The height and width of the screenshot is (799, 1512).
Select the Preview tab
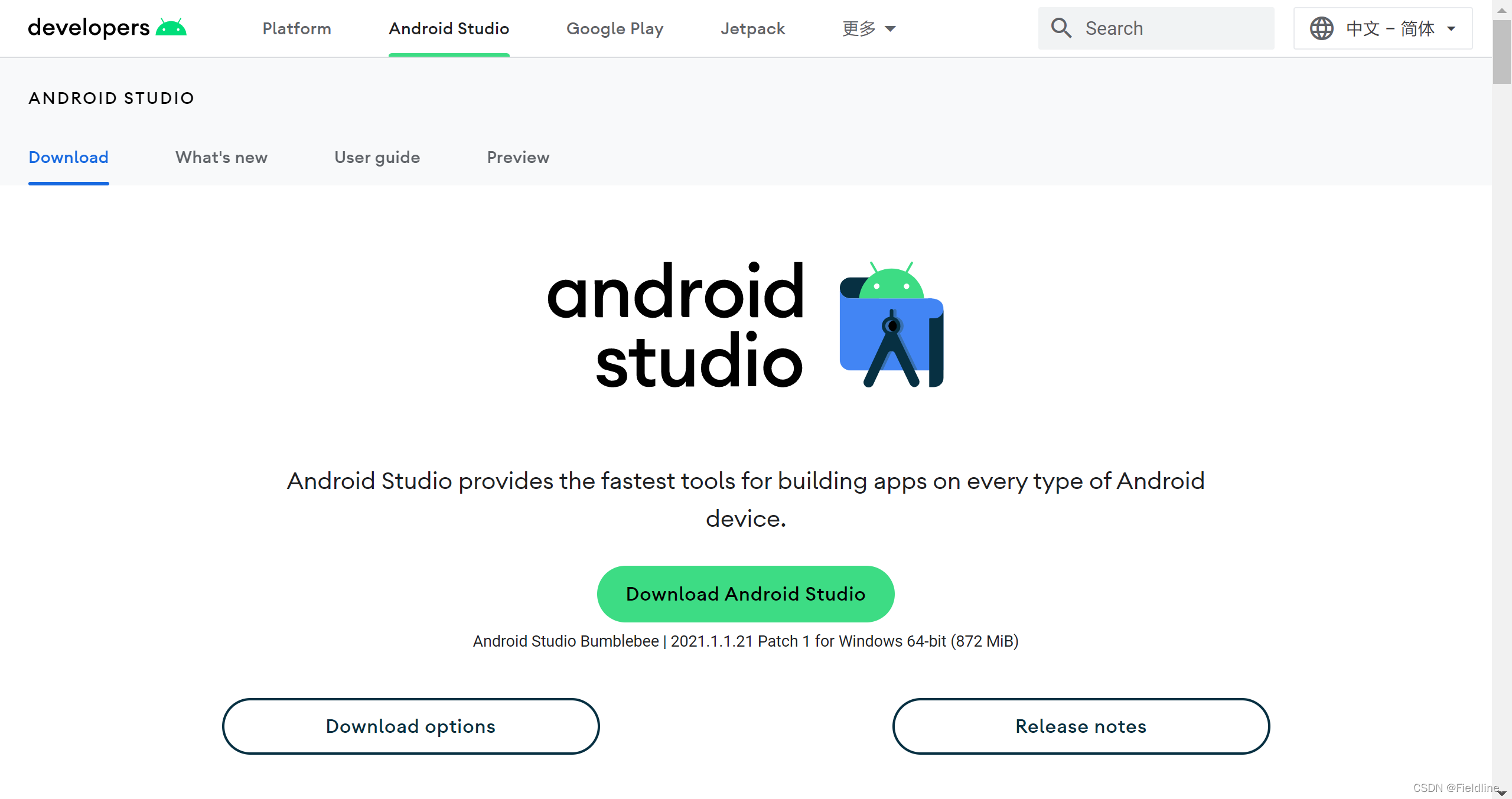[517, 157]
